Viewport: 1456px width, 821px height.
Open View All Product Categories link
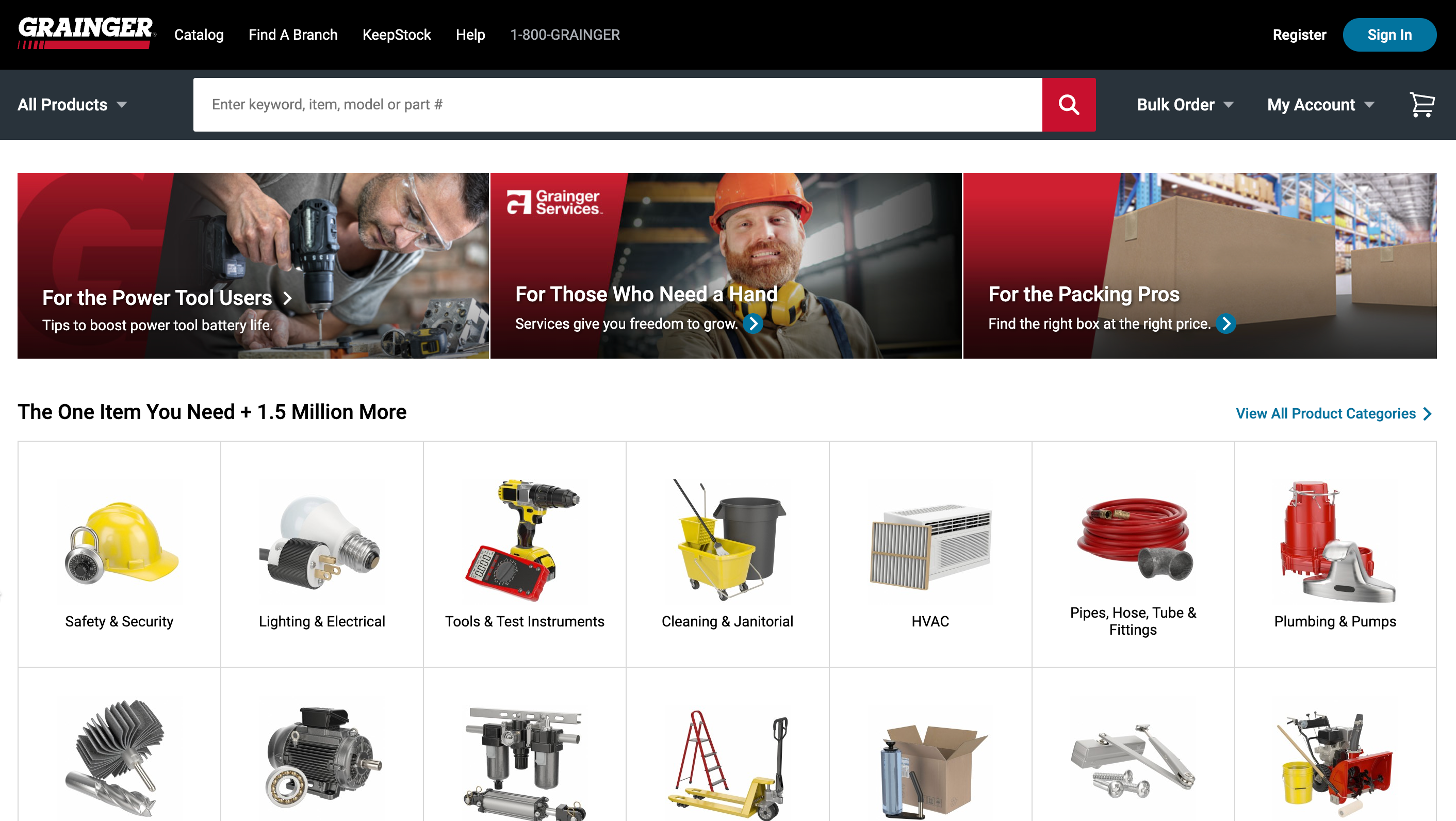click(1333, 413)
